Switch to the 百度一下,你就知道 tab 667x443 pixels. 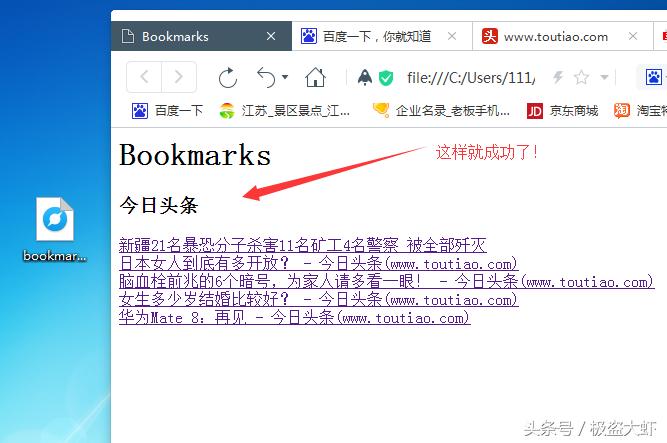point(382,36)
